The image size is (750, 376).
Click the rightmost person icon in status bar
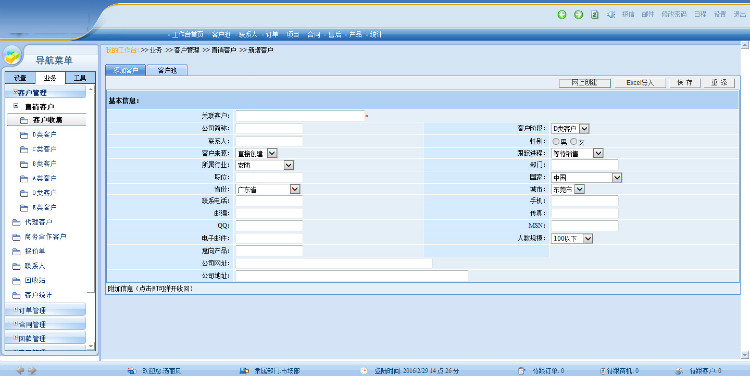coord(679,371)
